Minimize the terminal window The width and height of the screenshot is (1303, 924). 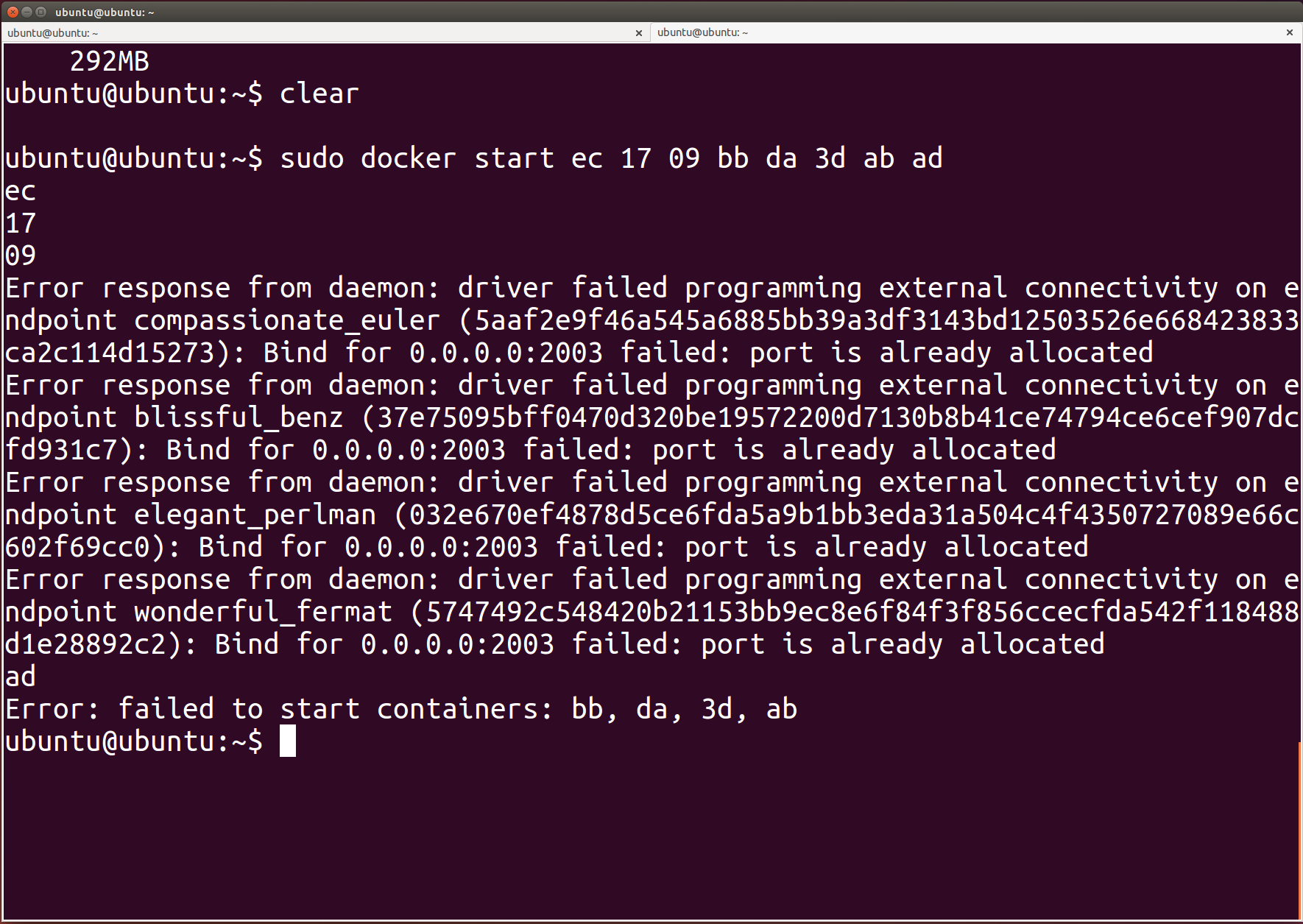point(27,12)
